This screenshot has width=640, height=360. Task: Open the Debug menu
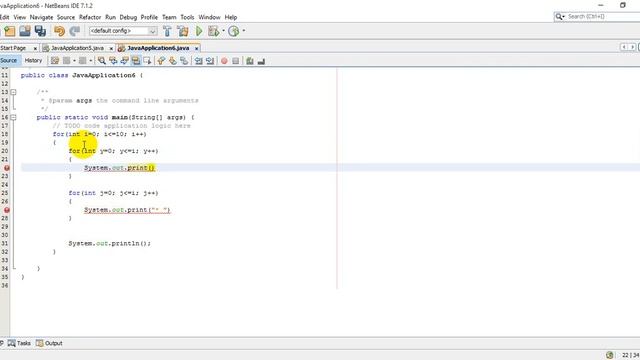pos(128,17)
